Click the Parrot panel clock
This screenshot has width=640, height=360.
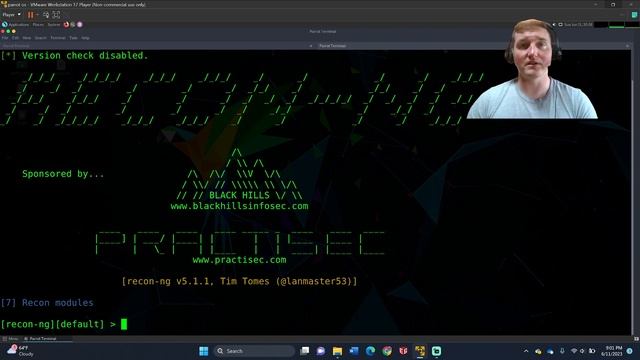tap(578, 24)
